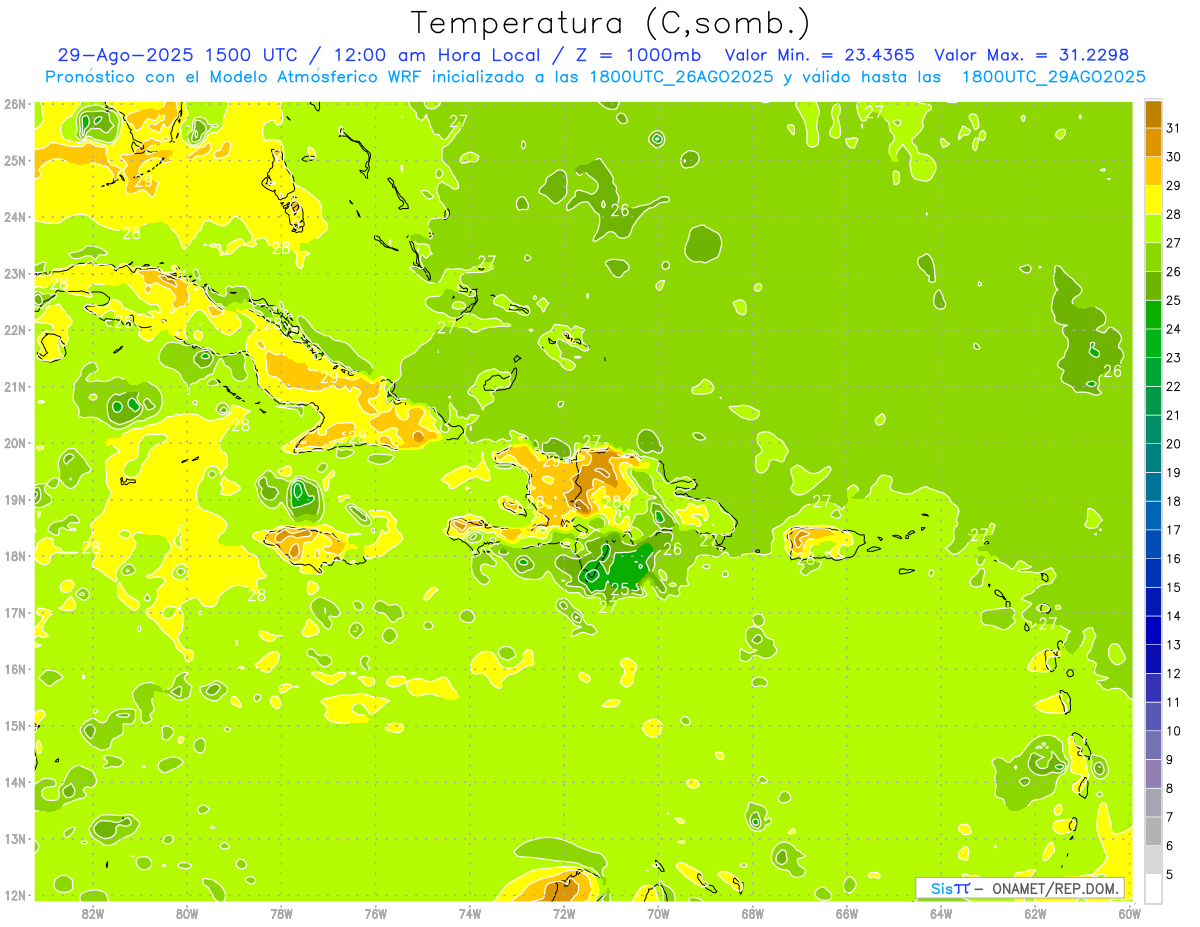Click the orange legend swatch between 30 and 31
The image size is (1200, 927).
tap(1153, 142)
